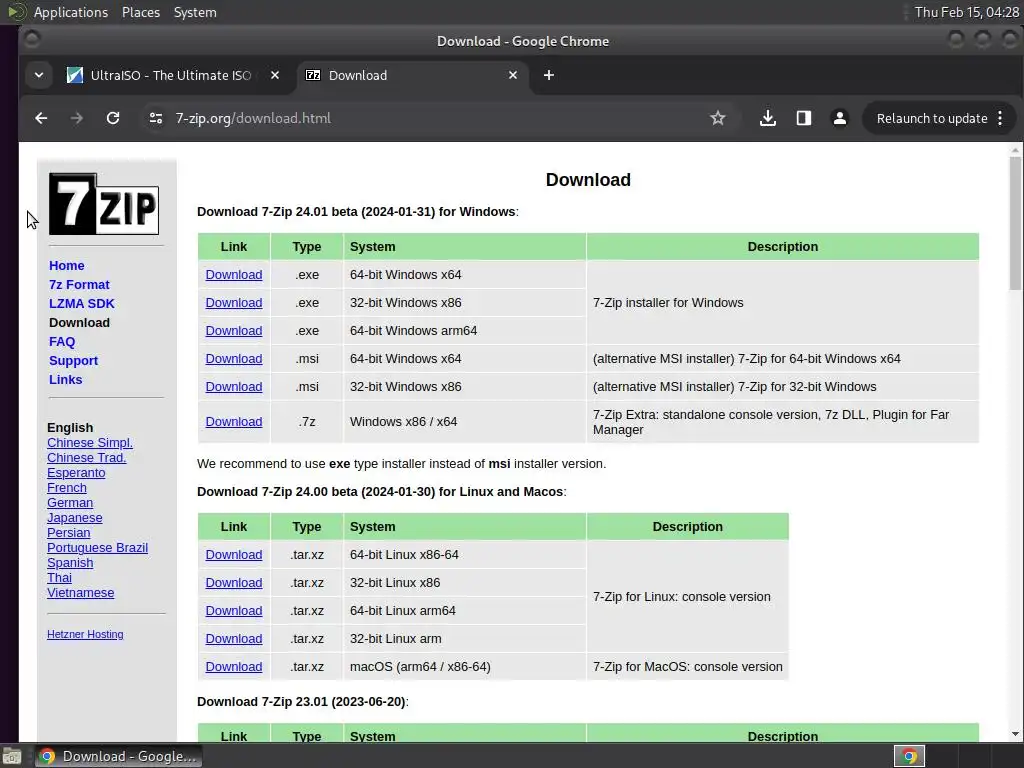Download .7z for Windows x86 / x64

234,421
